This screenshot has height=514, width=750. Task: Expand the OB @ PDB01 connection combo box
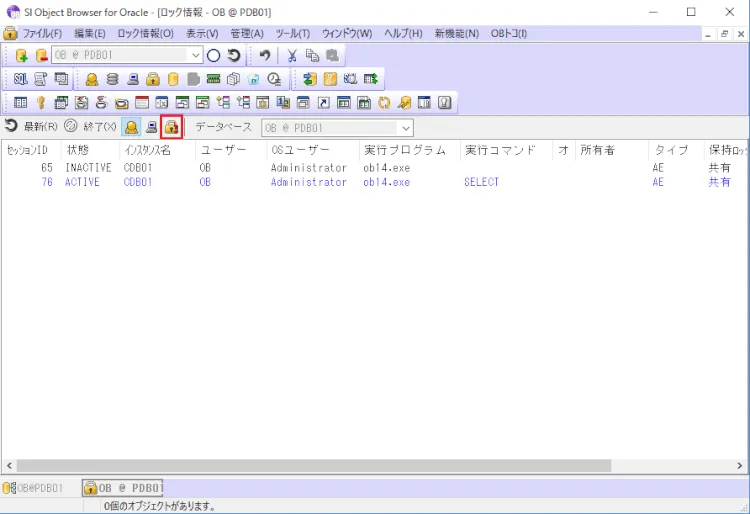coord(195,55)
